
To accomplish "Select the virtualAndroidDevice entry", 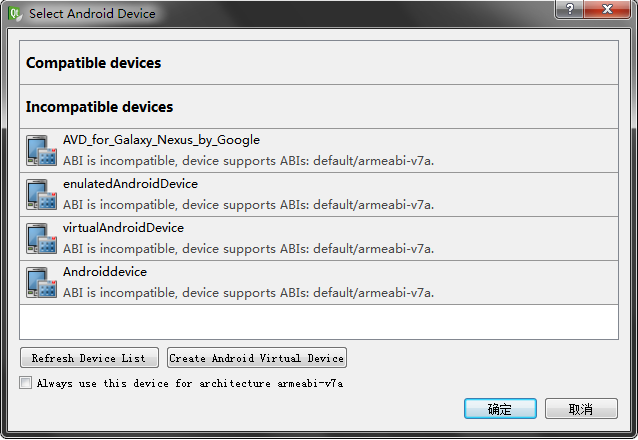I will point(319,239).
